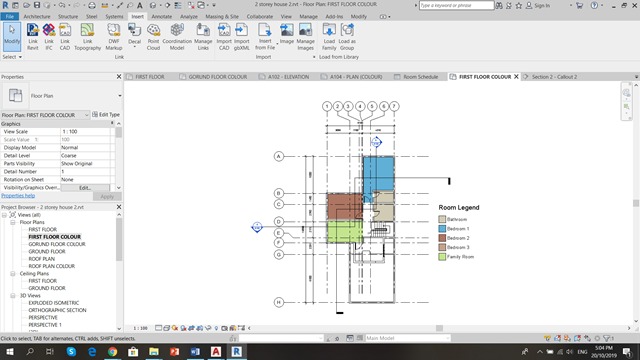Viewport: 640px width, 360px height.
Task: Open Manage Links
Action: [x=203, y=37]
